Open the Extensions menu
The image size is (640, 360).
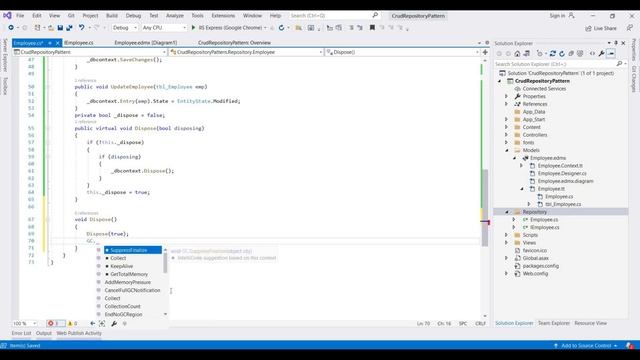(223, 16)
